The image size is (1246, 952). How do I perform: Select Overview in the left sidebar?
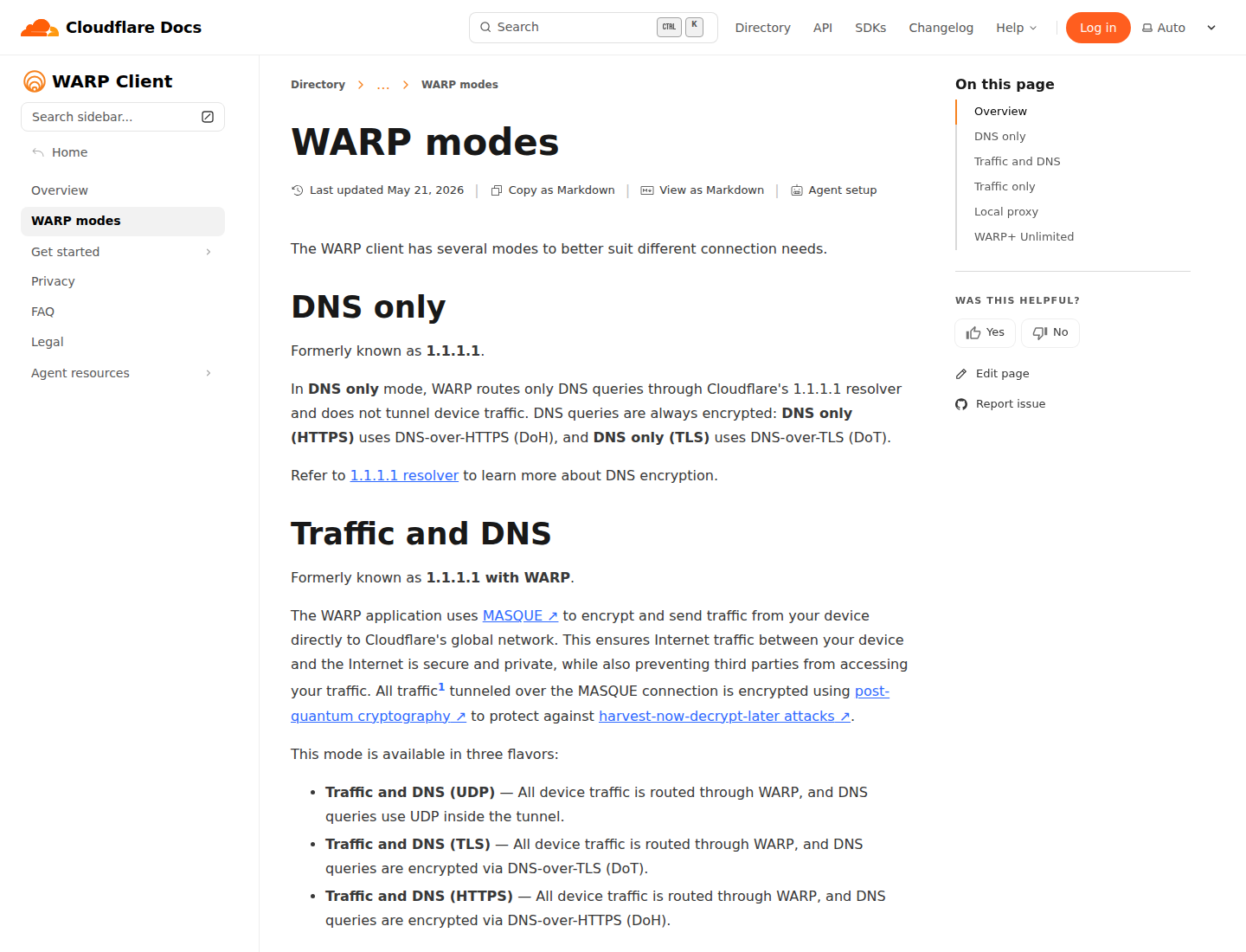tap(123, 190)
